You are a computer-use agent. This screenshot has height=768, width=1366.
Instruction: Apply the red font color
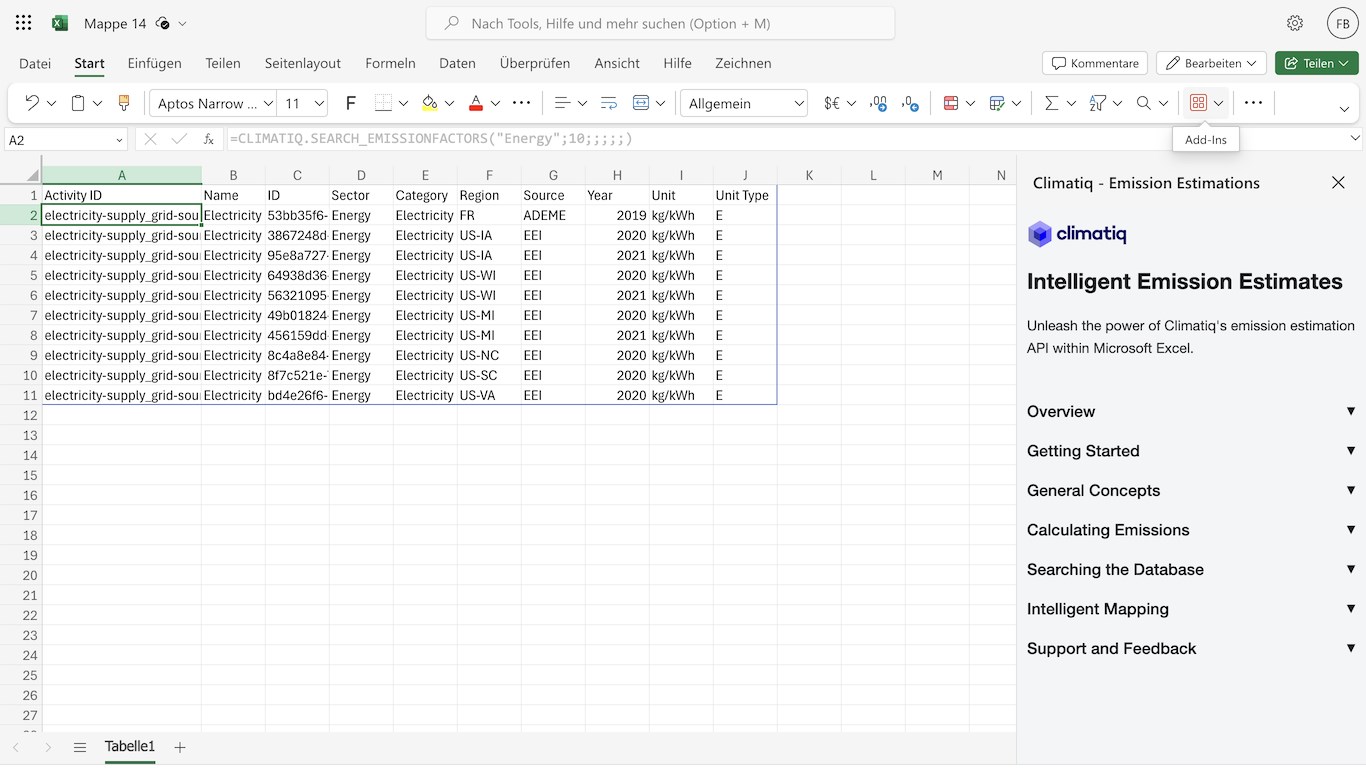point(476,103)
